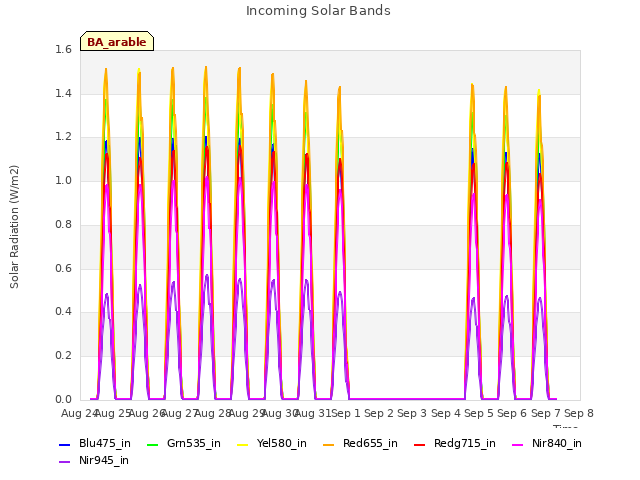
Task: Click the Sep 7 x-axis date label
Action: (x=546, y=413)
